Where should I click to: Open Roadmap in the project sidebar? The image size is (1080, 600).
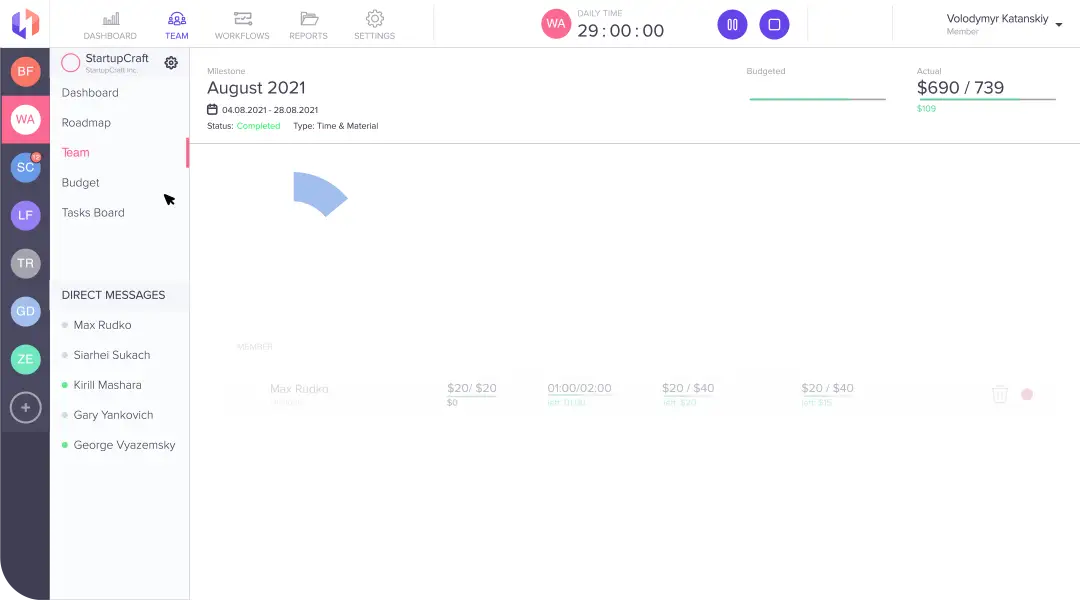(86, 123)
